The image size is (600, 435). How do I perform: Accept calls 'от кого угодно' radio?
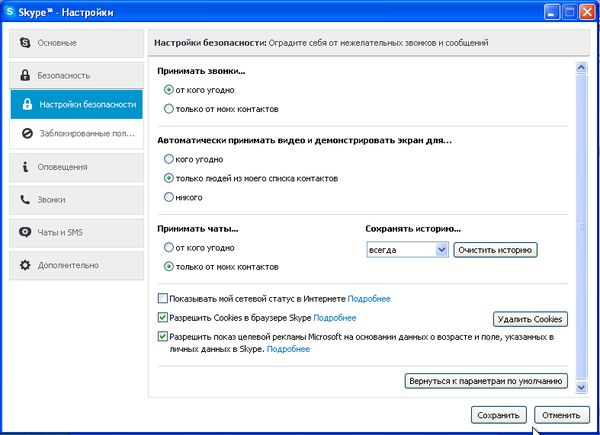[x=168, y=90]
